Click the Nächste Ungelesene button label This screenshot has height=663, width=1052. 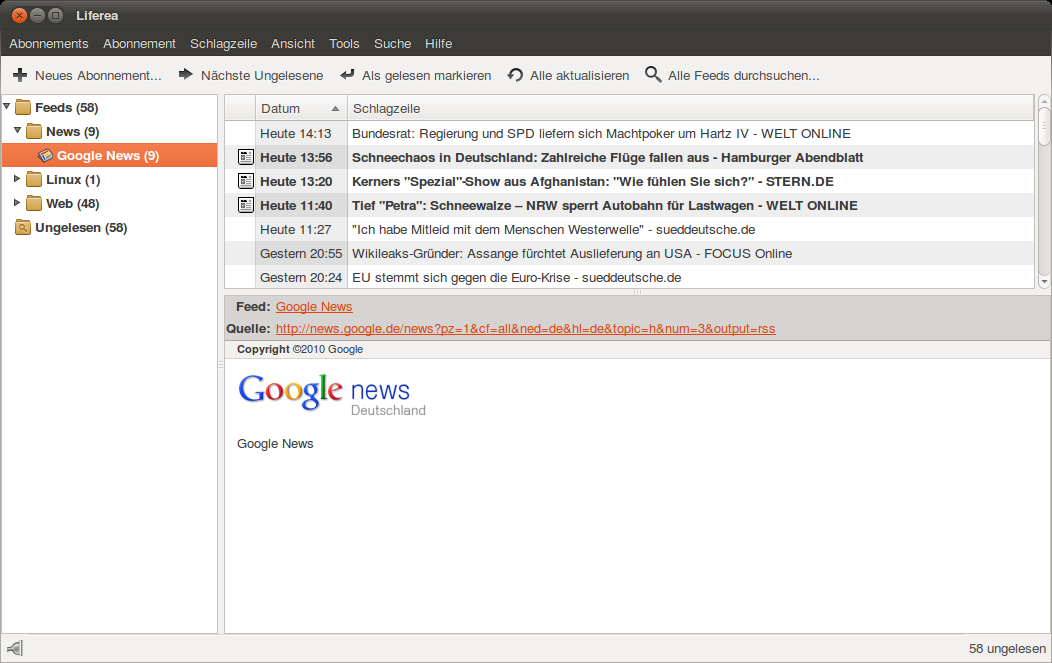point(262,76)
